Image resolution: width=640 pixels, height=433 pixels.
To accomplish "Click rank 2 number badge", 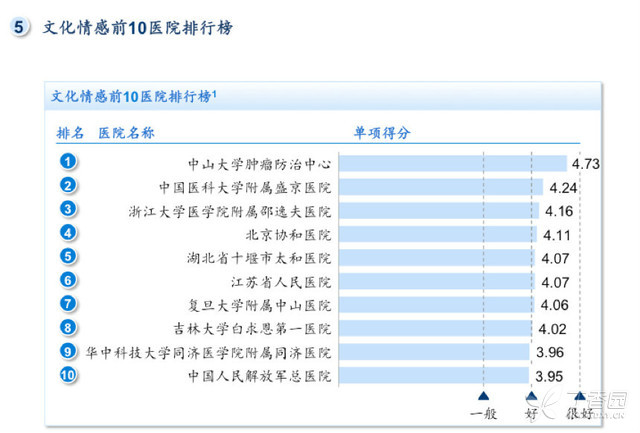I will [68, 185].
